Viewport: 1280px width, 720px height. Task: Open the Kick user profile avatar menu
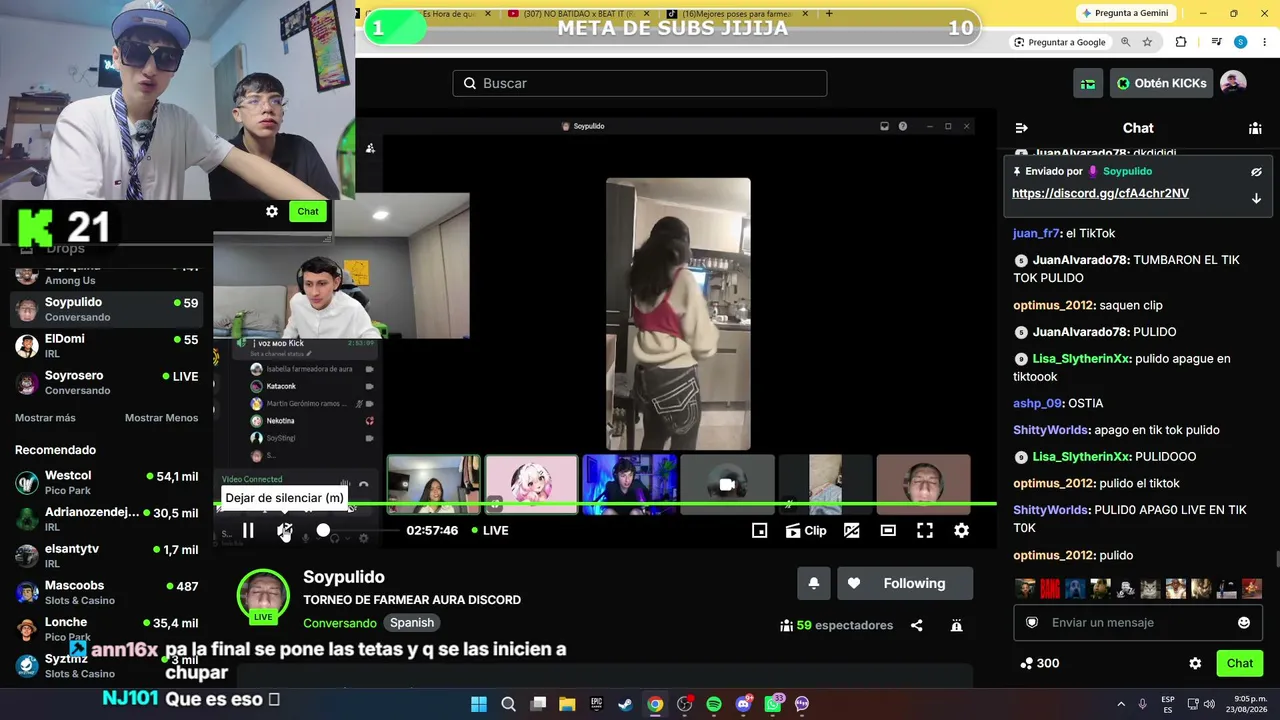pos(1233,83)
